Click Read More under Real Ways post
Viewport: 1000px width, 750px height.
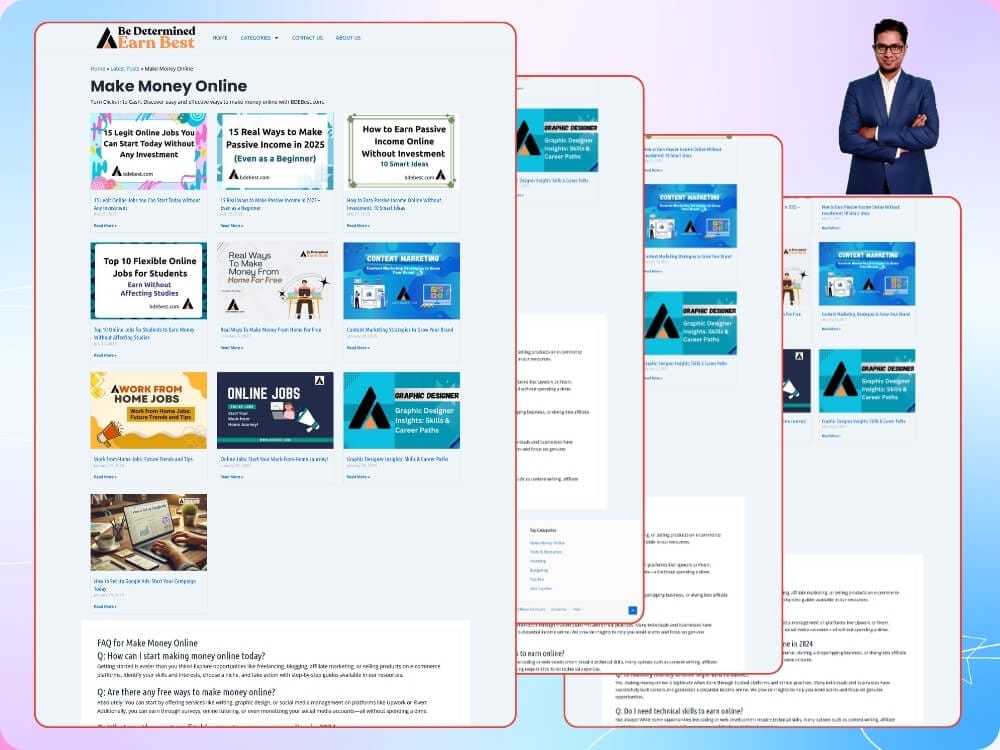[x=231, y=348]
